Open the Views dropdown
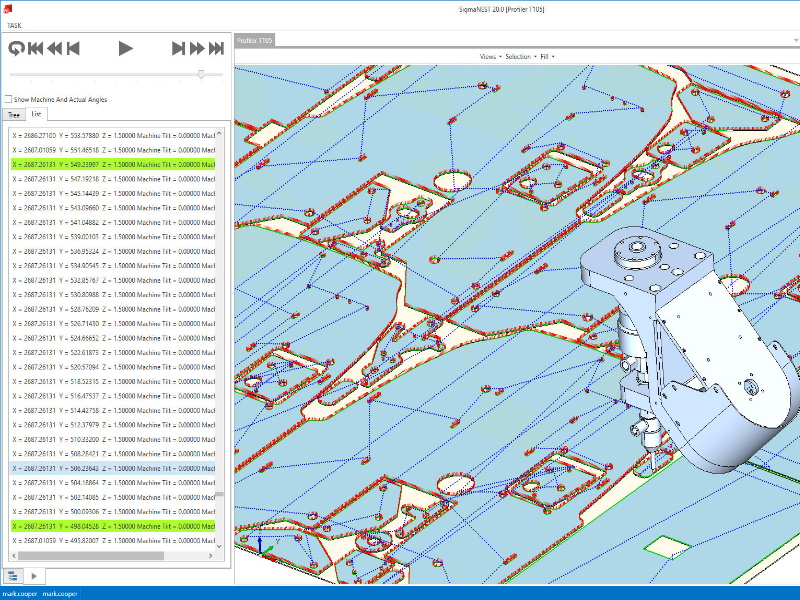The width and height of the screenshot is (800, 600). (490, 57)
